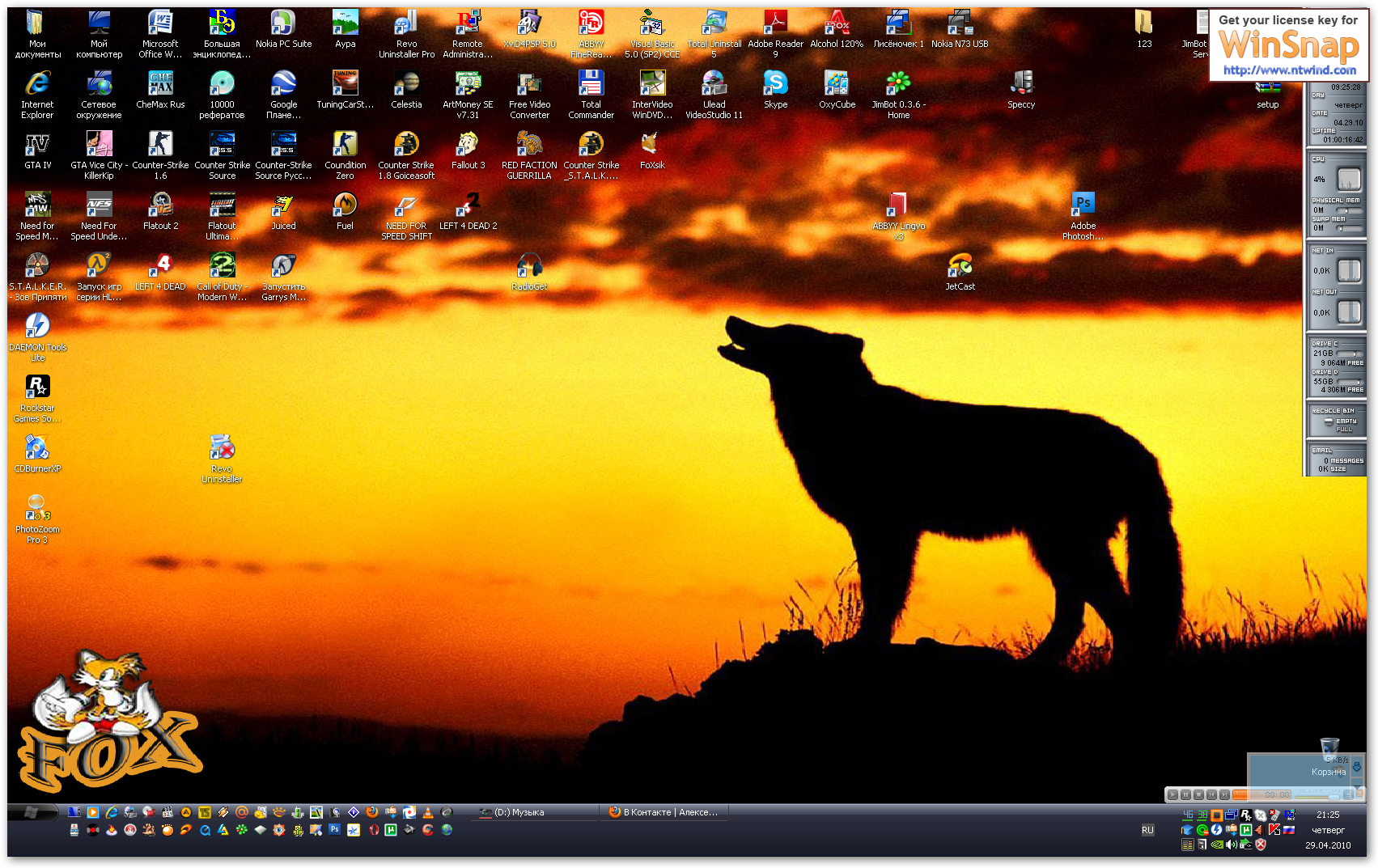Open GTA IV shortcut
Screen dimensions: 1378x868
click(37, 145)
